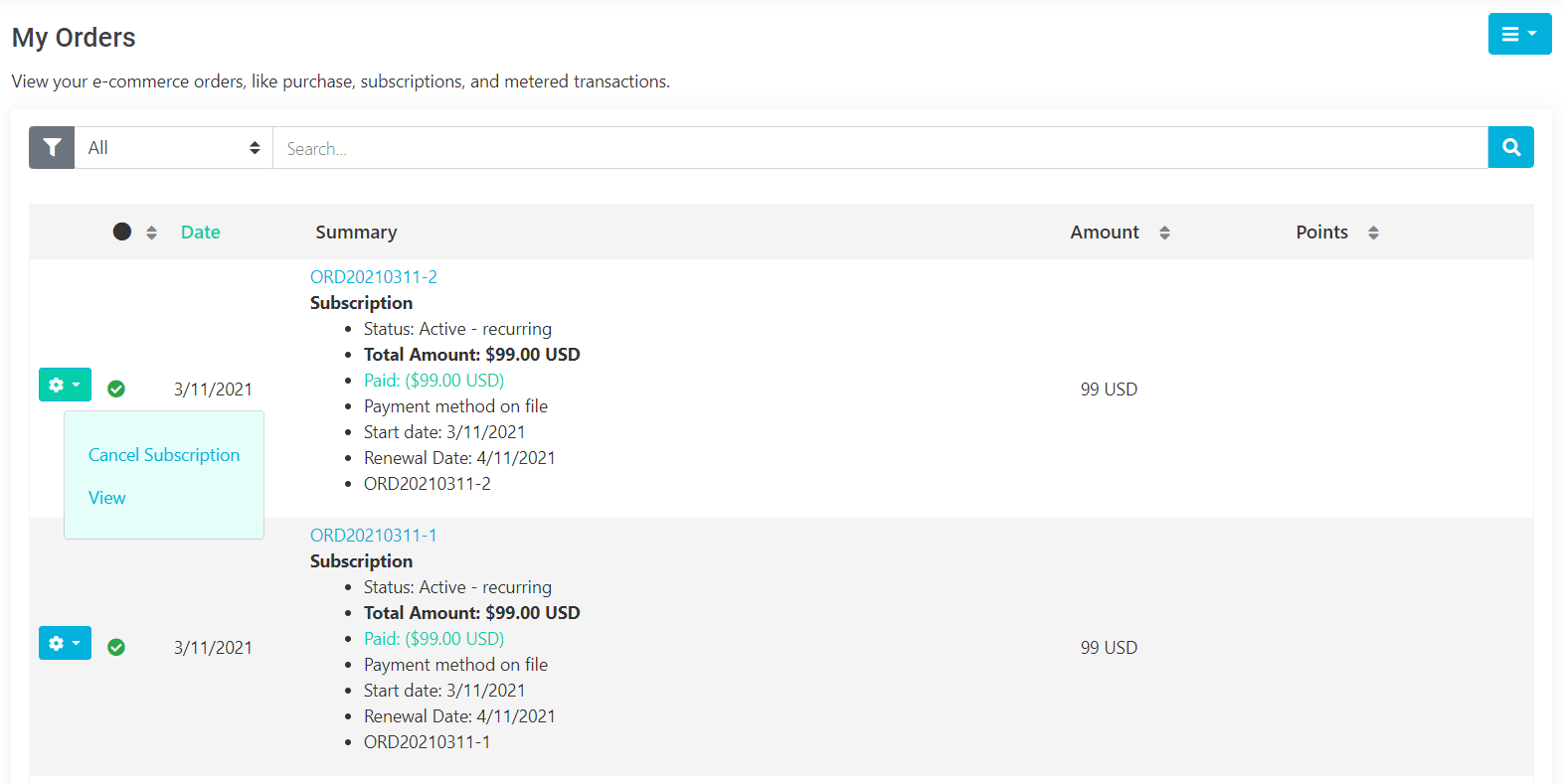Click the Points column header label
1564x784 pixels.
(1321, 233)
